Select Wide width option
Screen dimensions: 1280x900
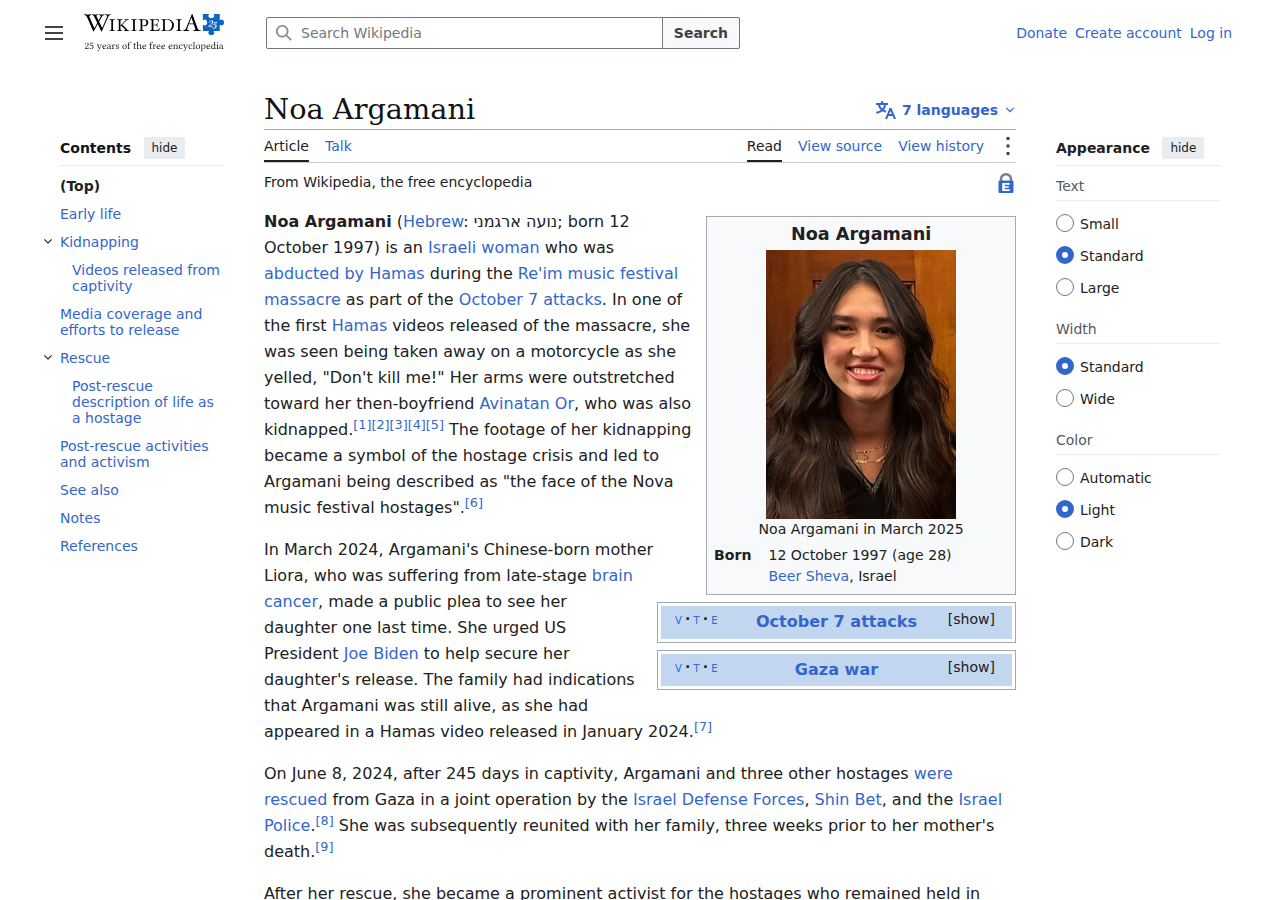tap(1065, 399)
